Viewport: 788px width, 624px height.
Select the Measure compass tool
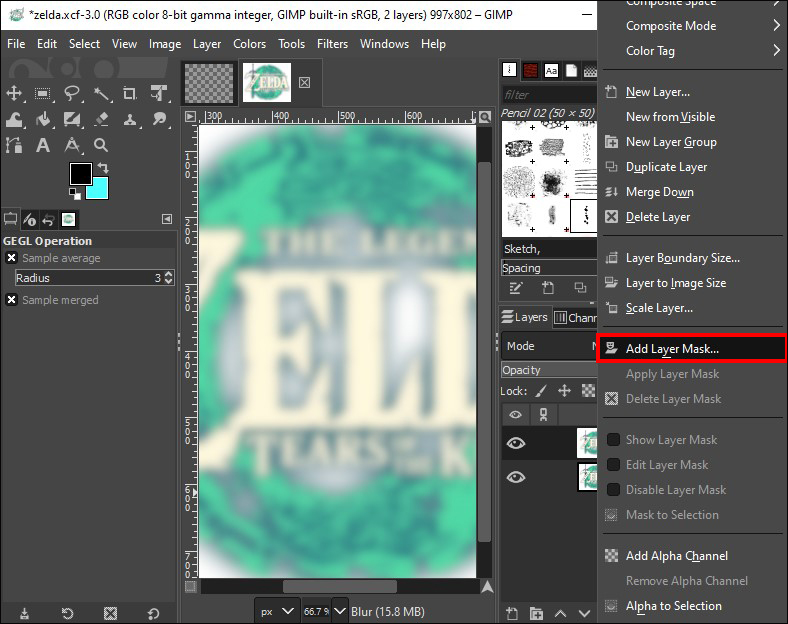tap(72, 145)
